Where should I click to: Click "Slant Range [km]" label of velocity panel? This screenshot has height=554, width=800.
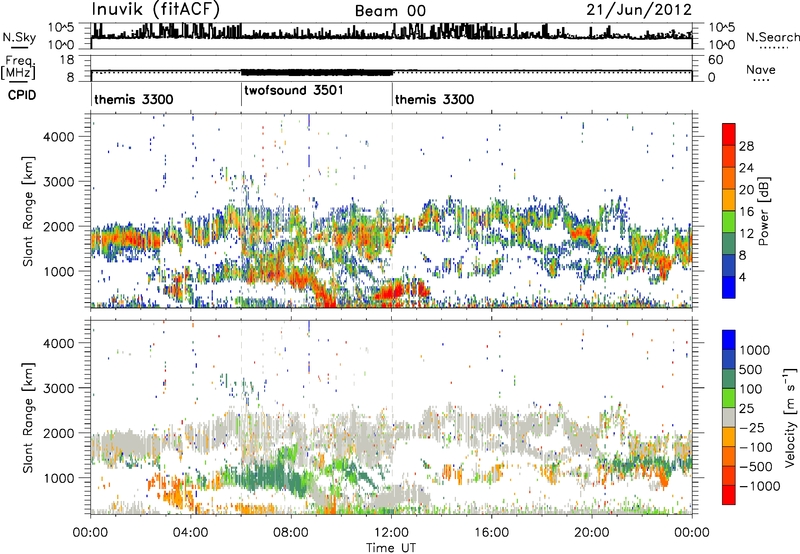pyautogui.click(x=28, y=418)
